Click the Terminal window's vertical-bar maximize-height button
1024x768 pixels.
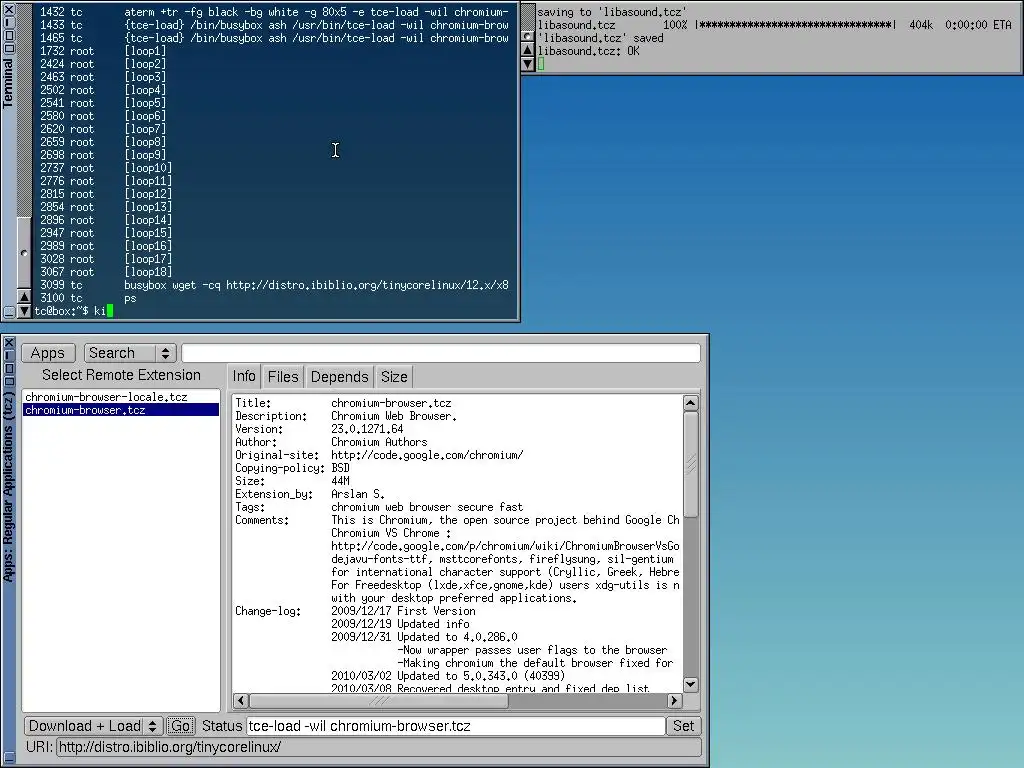click(9, 22)
